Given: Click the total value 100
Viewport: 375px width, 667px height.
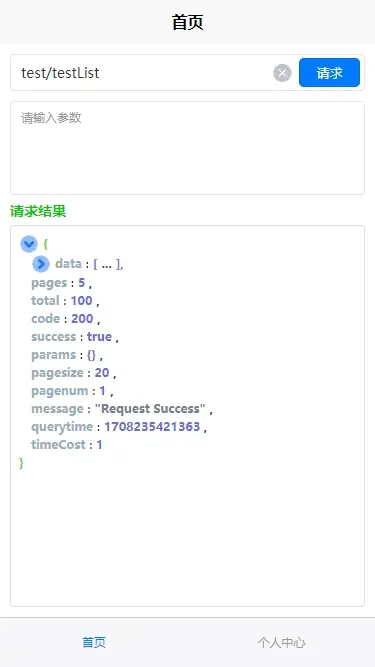Looking at the screenshot, I should 82,301.
